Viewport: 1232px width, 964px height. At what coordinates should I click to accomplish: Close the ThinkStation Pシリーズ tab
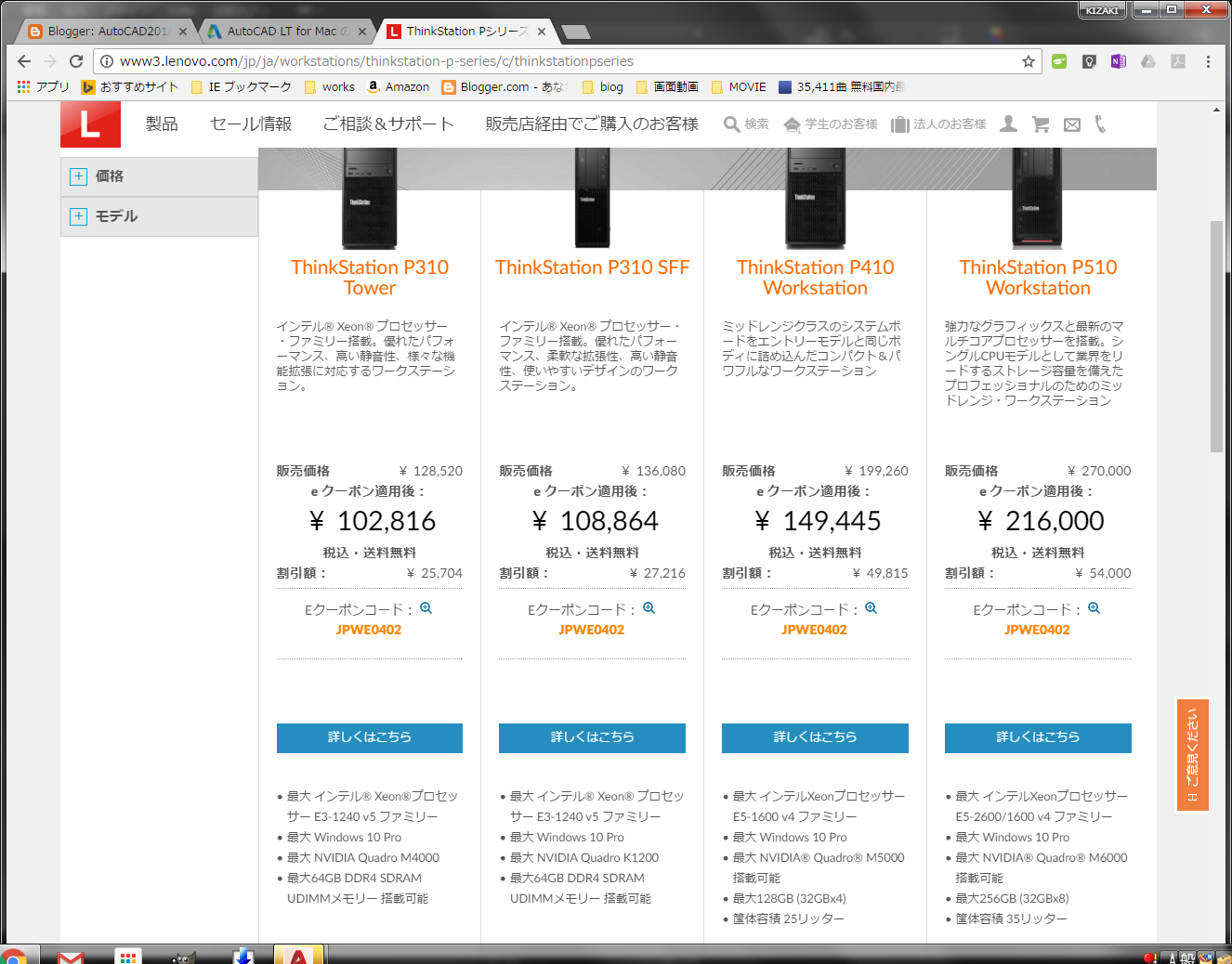point(542,32)
